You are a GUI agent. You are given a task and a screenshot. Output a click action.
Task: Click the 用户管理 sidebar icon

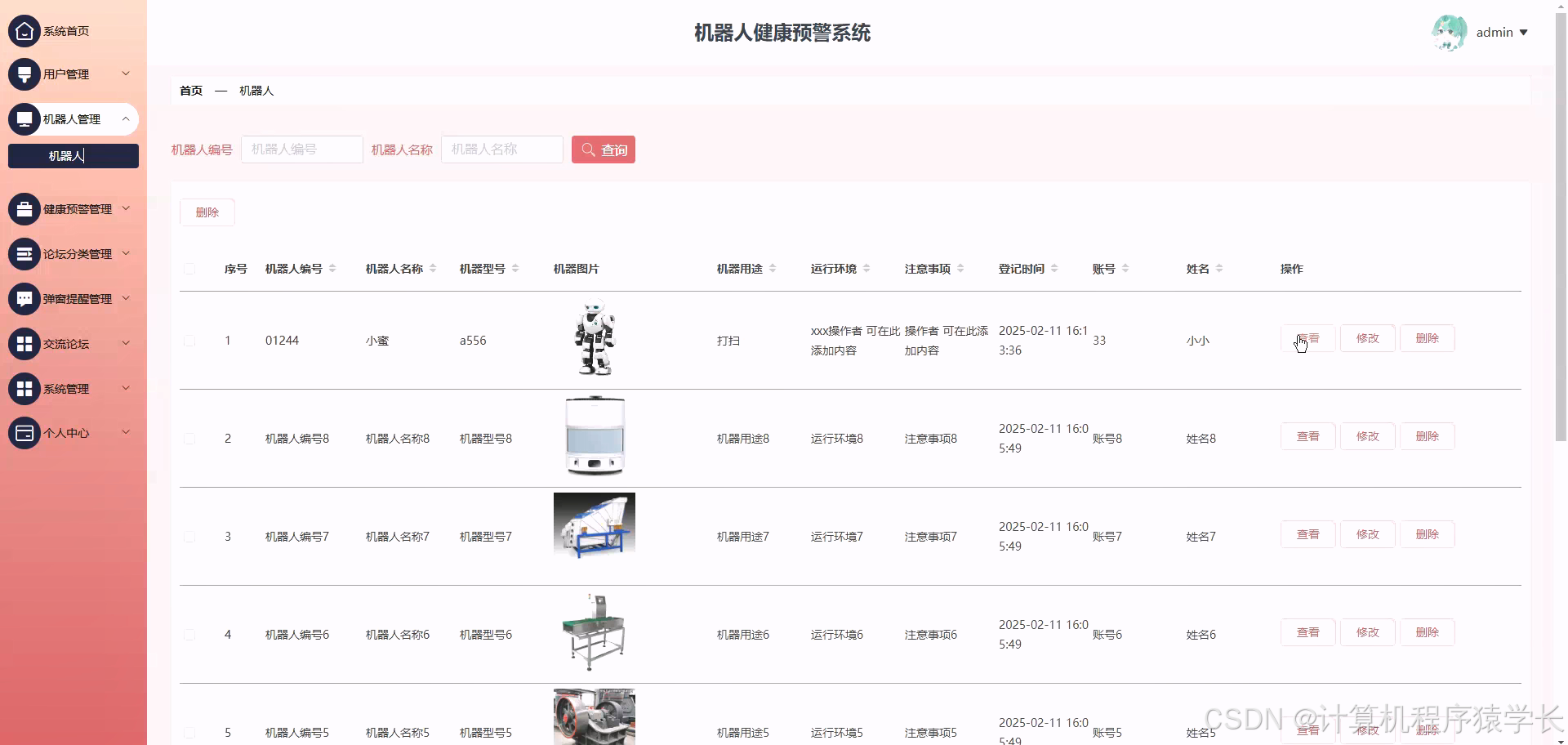click(24, 74)
